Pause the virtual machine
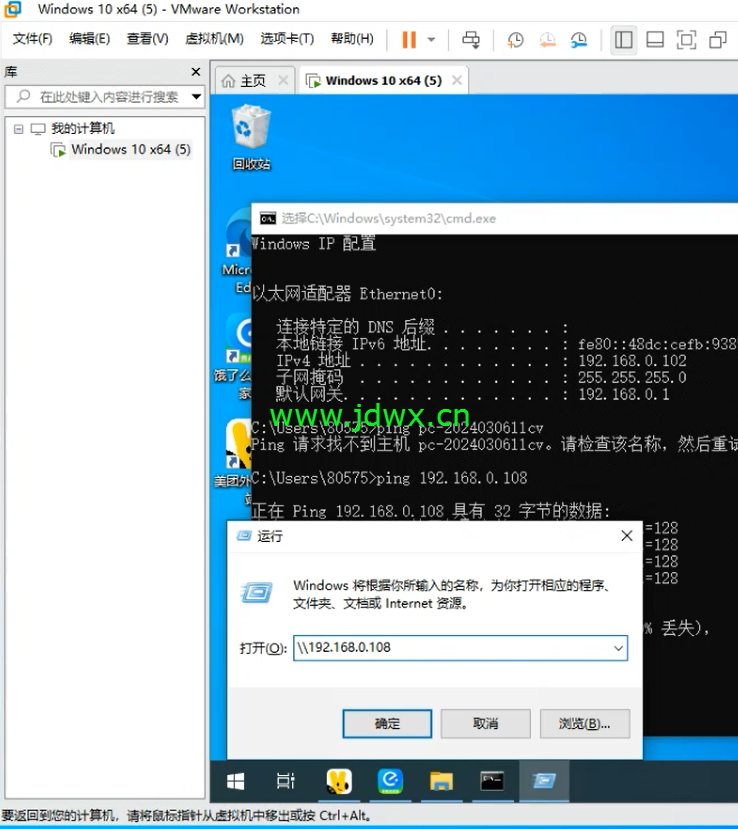The image size is (738, 829). click(409, 40)
